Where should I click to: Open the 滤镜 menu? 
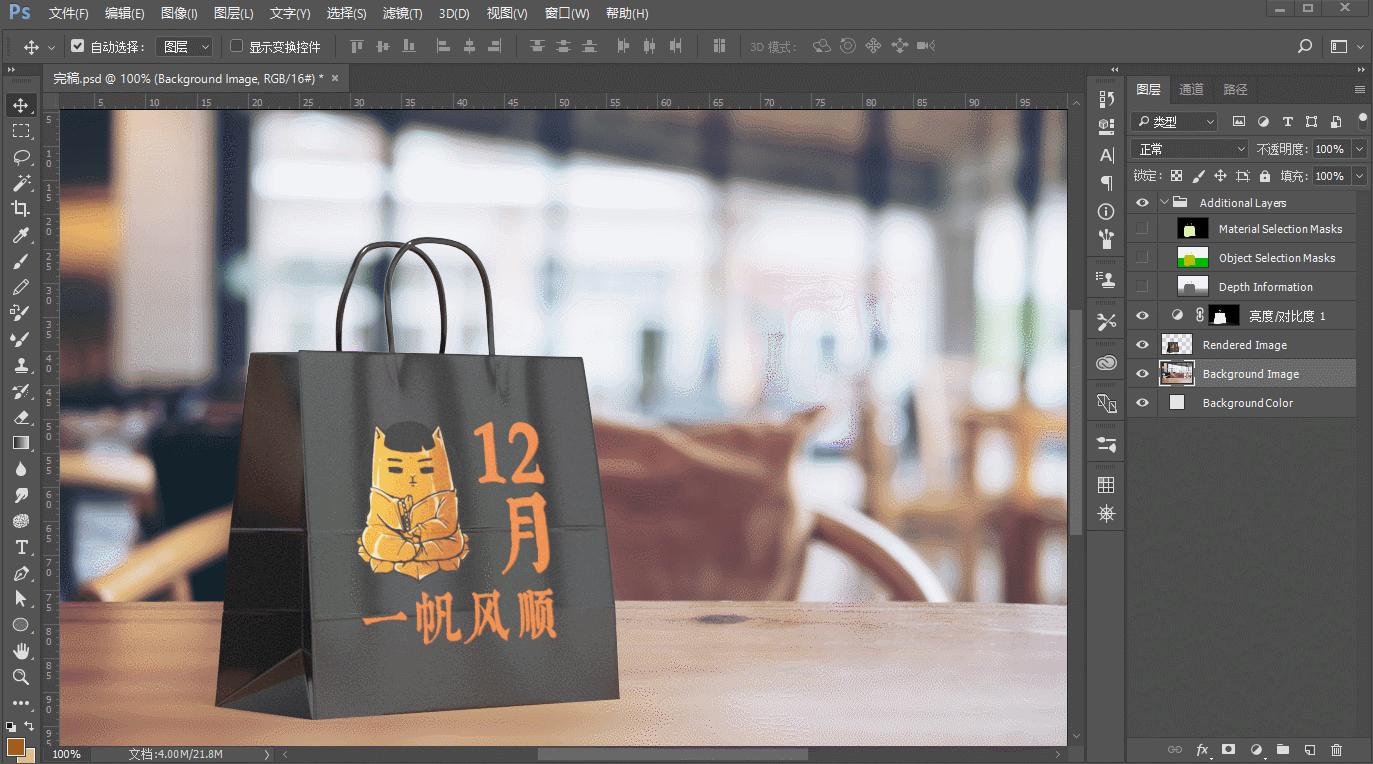pos(400,13)
